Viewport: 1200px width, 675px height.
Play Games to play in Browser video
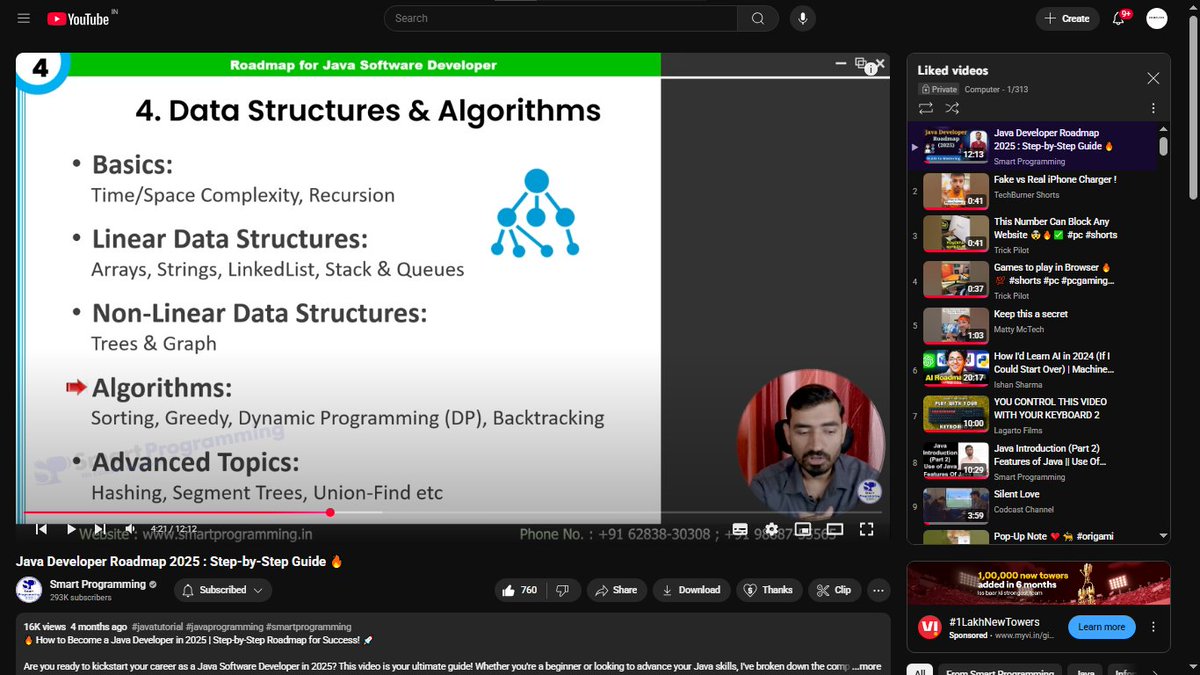coord(1031,281)
